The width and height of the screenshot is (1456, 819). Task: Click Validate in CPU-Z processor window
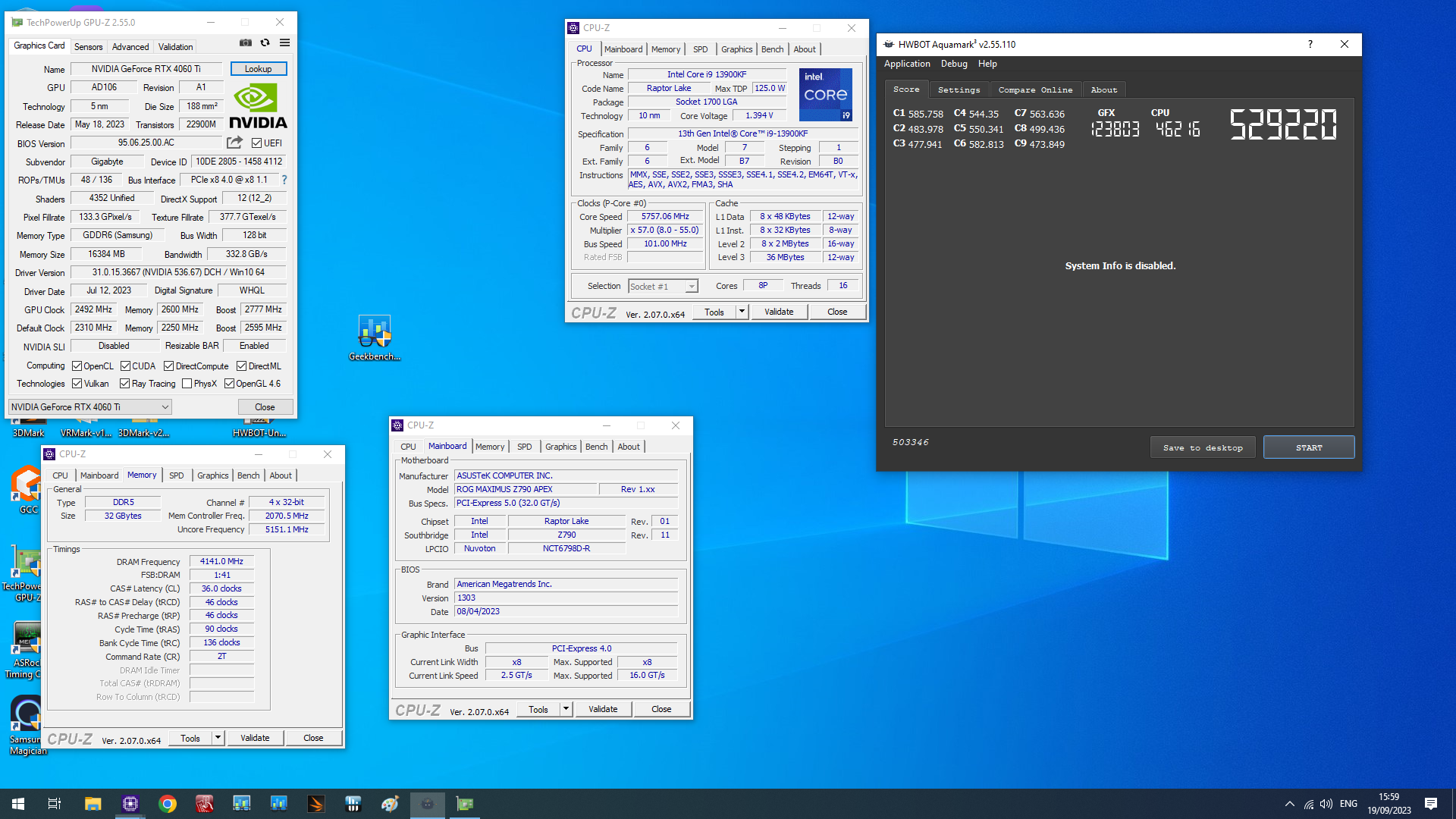click(779, 312)
